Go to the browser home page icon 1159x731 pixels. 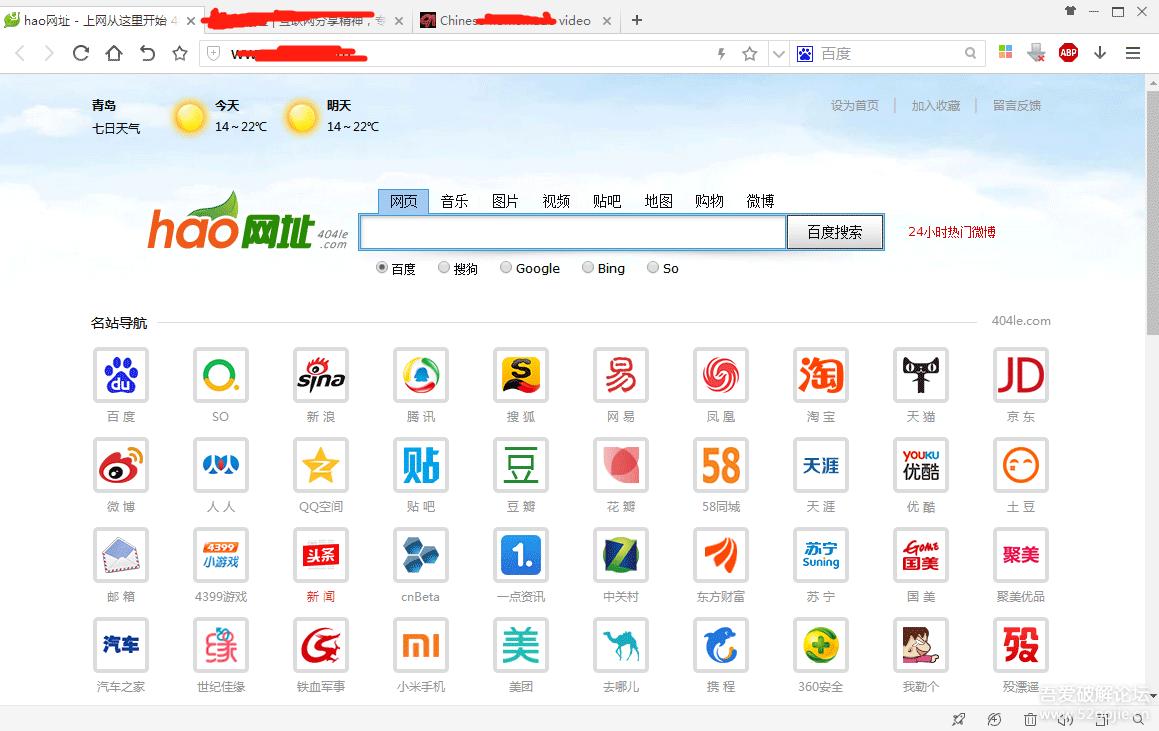[114, 53]
